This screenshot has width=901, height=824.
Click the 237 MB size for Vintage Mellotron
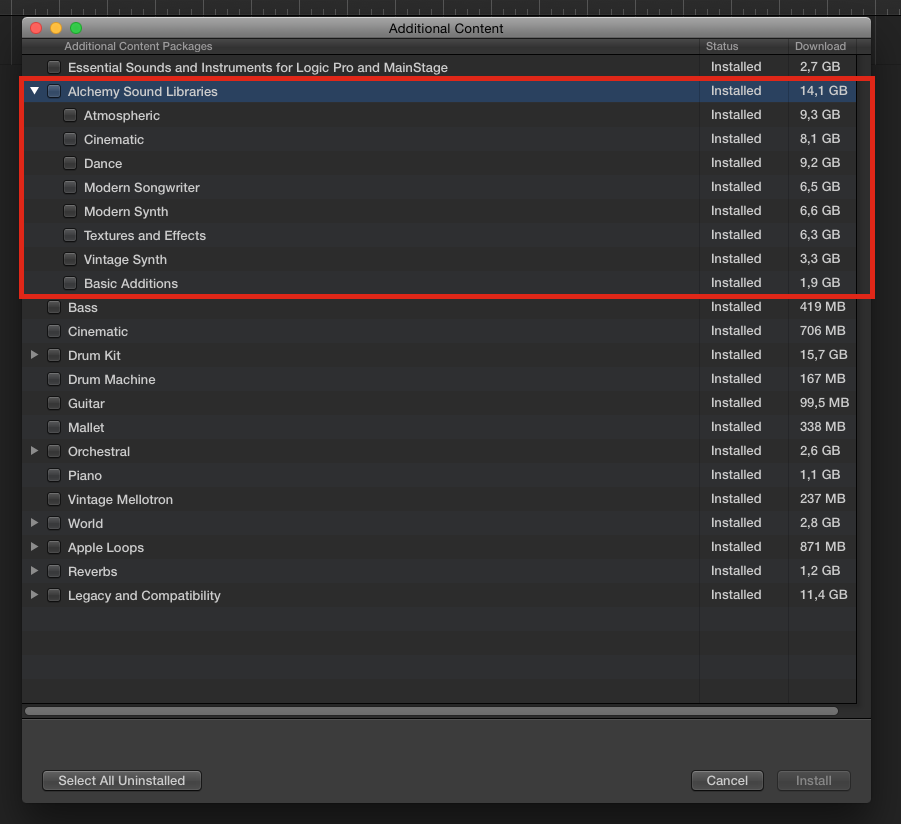(x=822, y=499)
